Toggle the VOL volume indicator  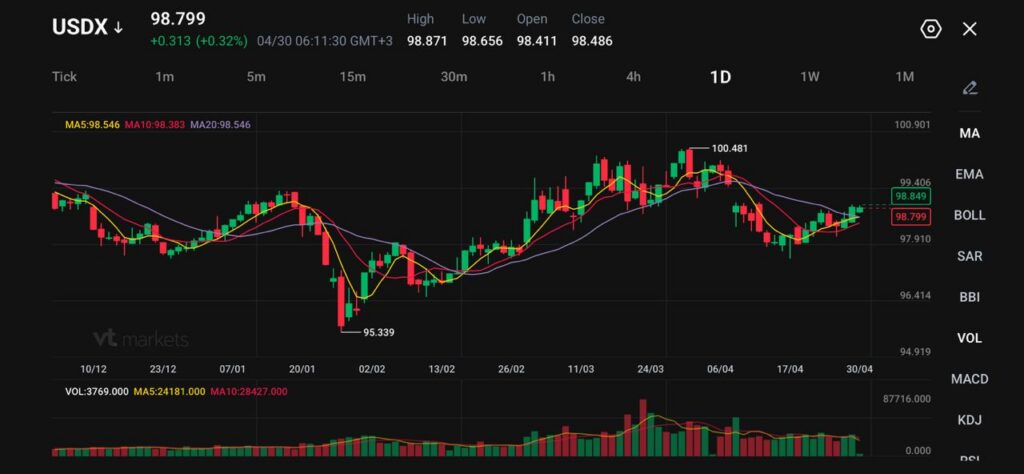(x=969, y=338)
